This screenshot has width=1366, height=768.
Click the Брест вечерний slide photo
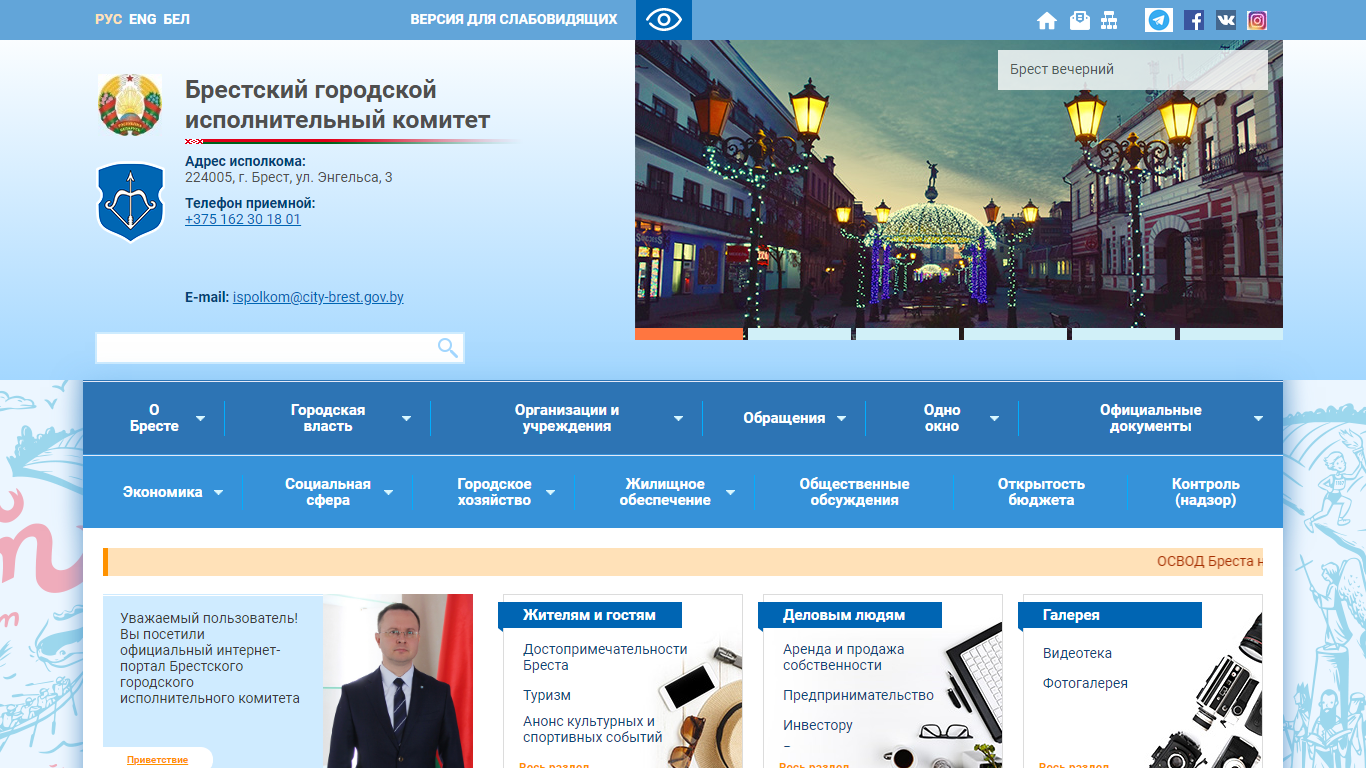pyautogui.click(x=958, y=184)
